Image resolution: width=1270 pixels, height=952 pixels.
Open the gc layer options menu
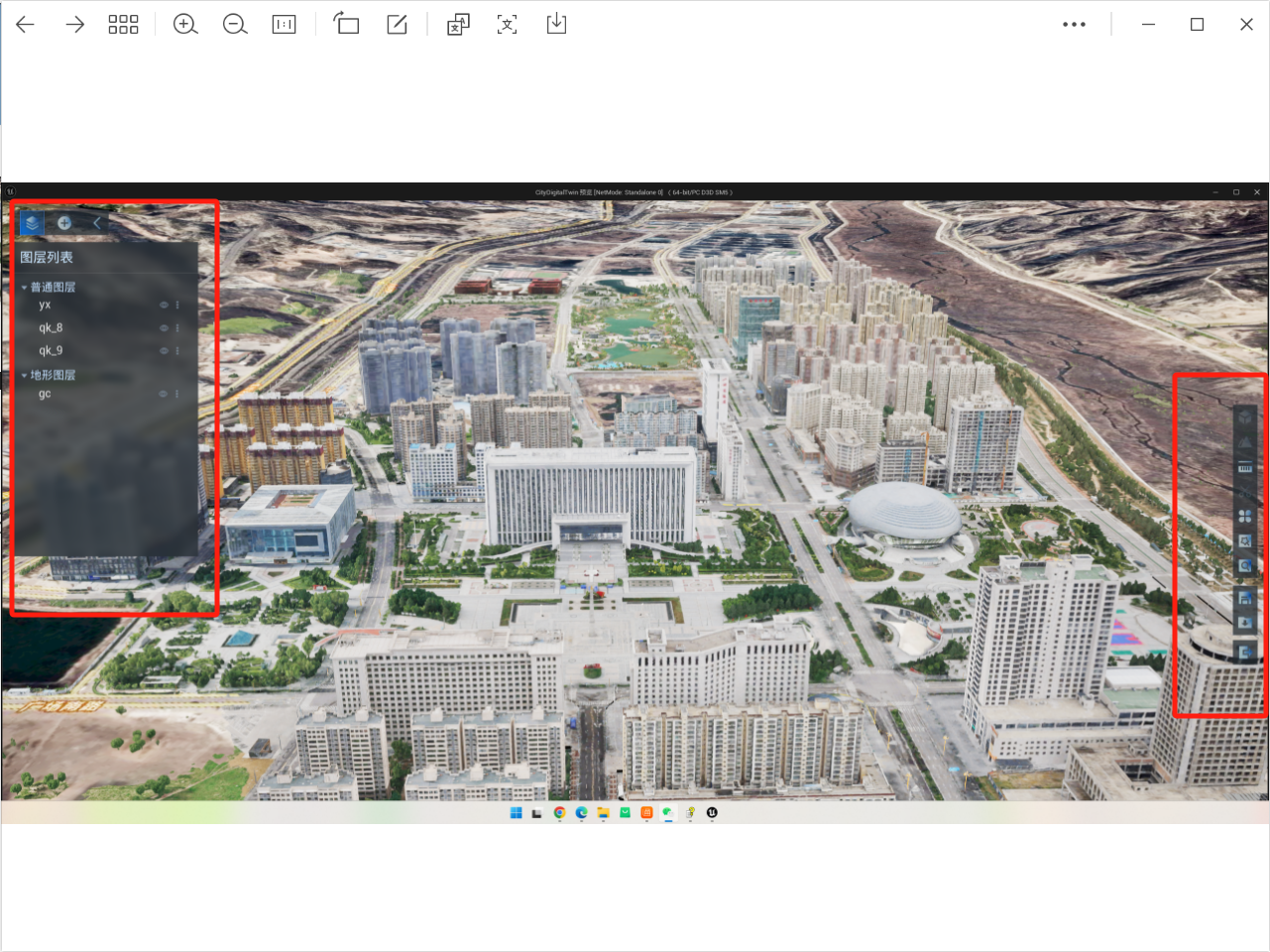pos(177,394)
